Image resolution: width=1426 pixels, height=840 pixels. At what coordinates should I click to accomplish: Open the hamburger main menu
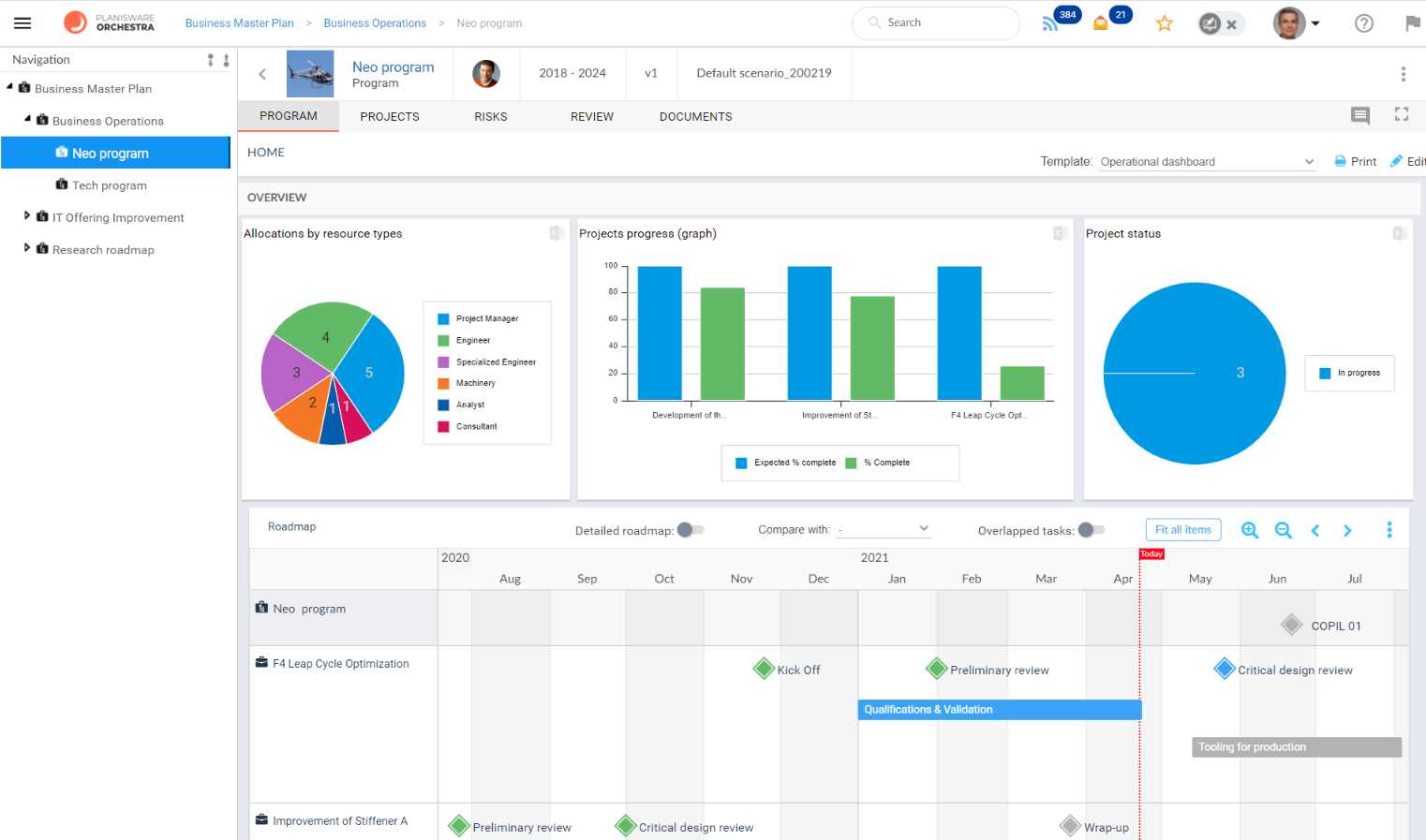22,23
